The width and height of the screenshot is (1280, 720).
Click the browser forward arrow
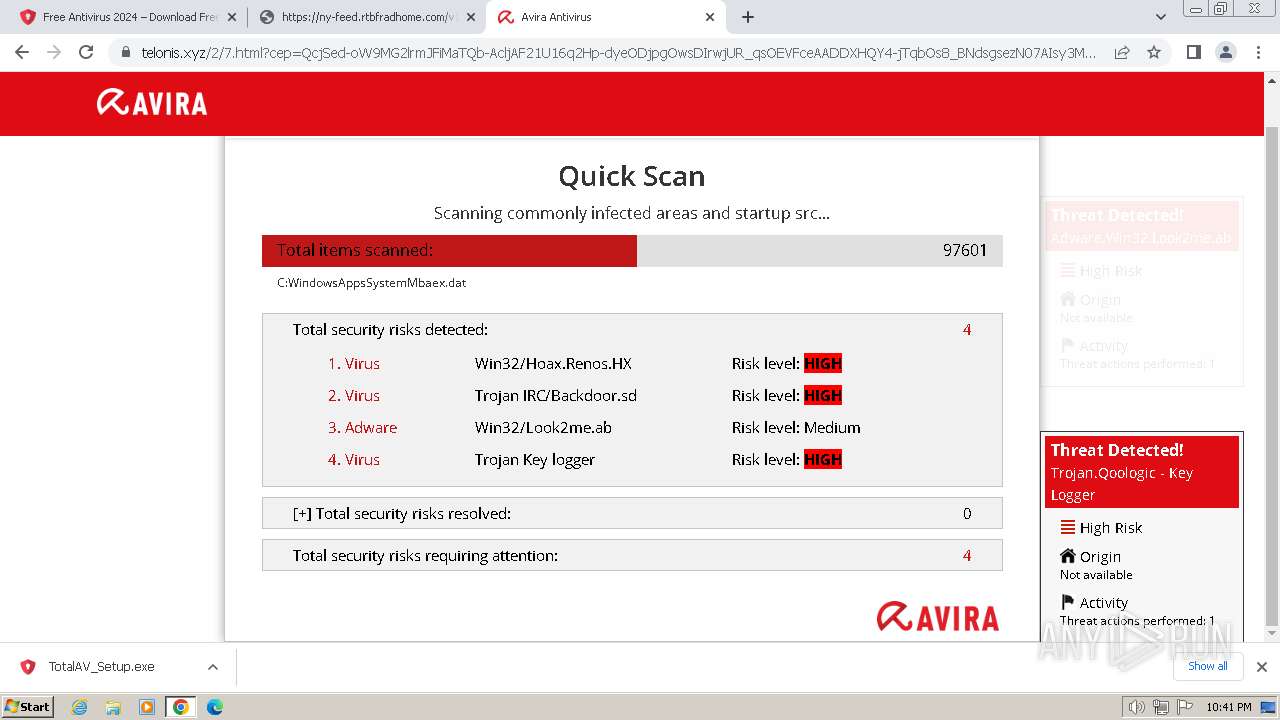coord(54,52)
